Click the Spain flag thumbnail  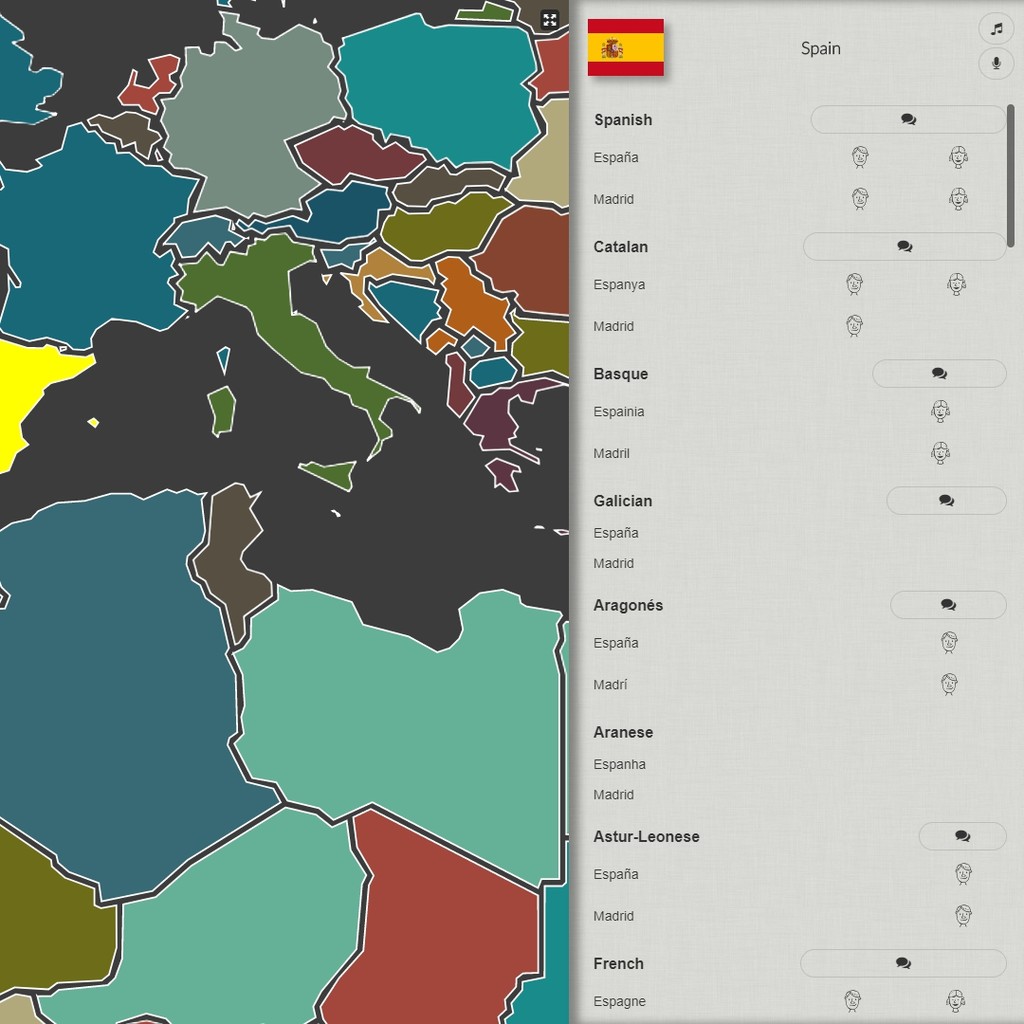(626, 47)
